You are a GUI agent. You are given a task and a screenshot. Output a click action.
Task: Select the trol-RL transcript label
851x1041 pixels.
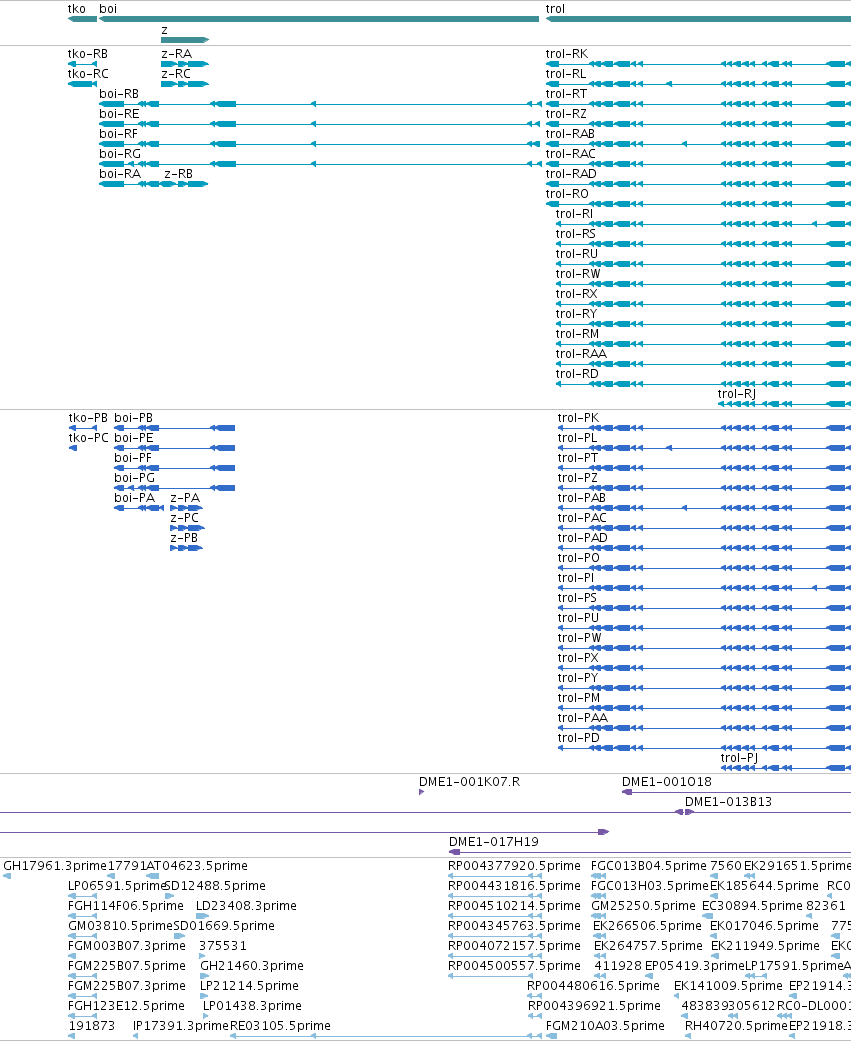click(x=566, y=74)
